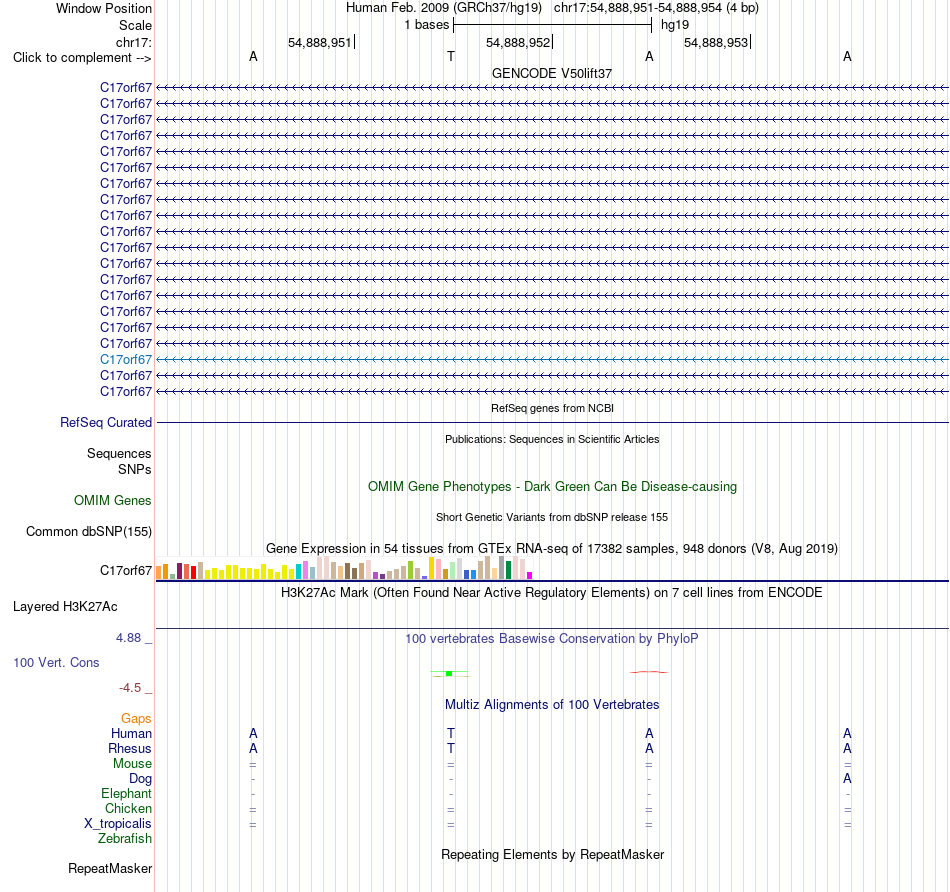Click the SNPs track label
This screenshot has height=892, width=950.
(135, 469)
